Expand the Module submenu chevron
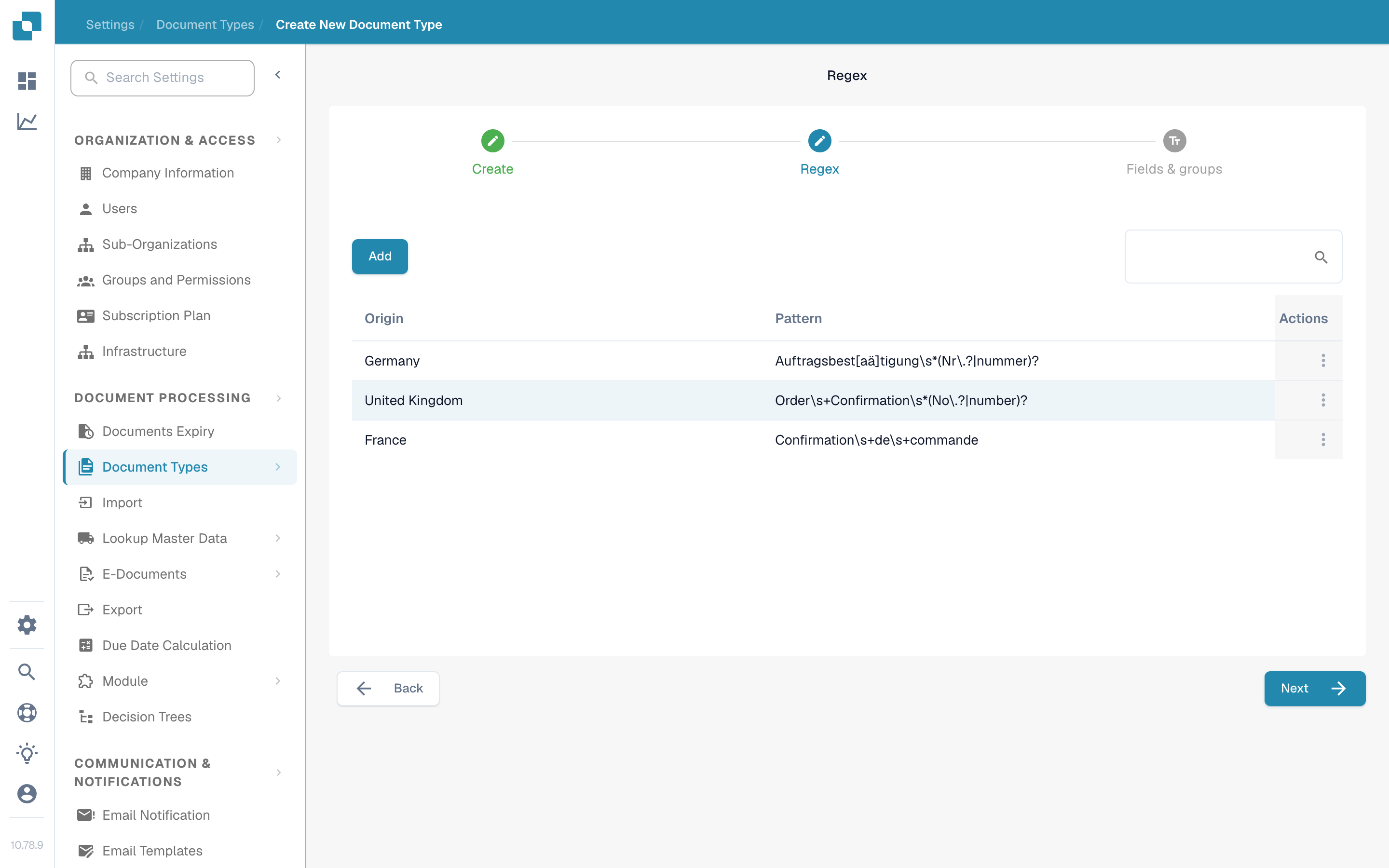This screenshot has width=1389, height=868. tap(278, 681)
